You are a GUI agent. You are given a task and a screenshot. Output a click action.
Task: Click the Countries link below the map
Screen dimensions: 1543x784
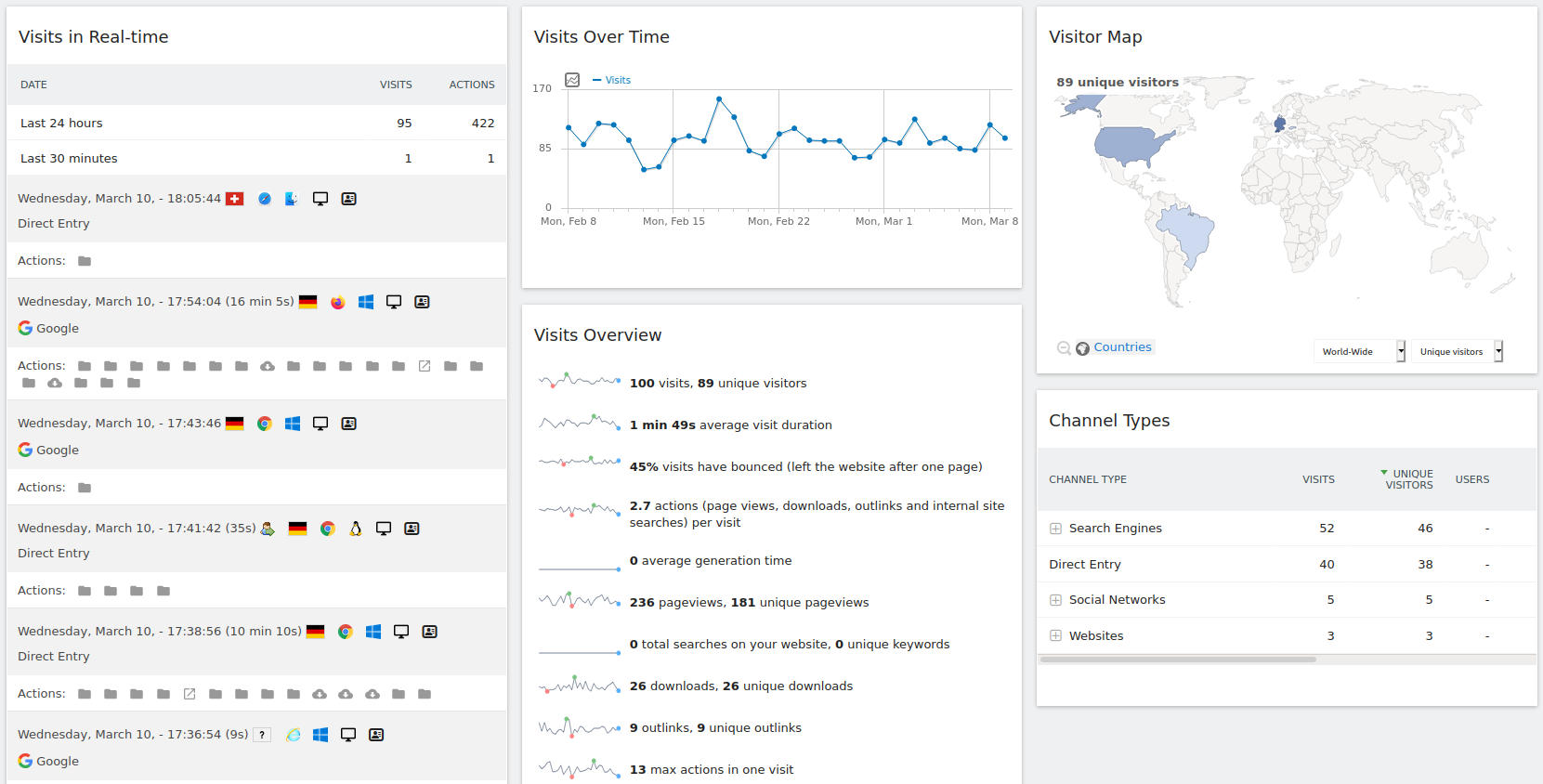tap(1122, 347)
